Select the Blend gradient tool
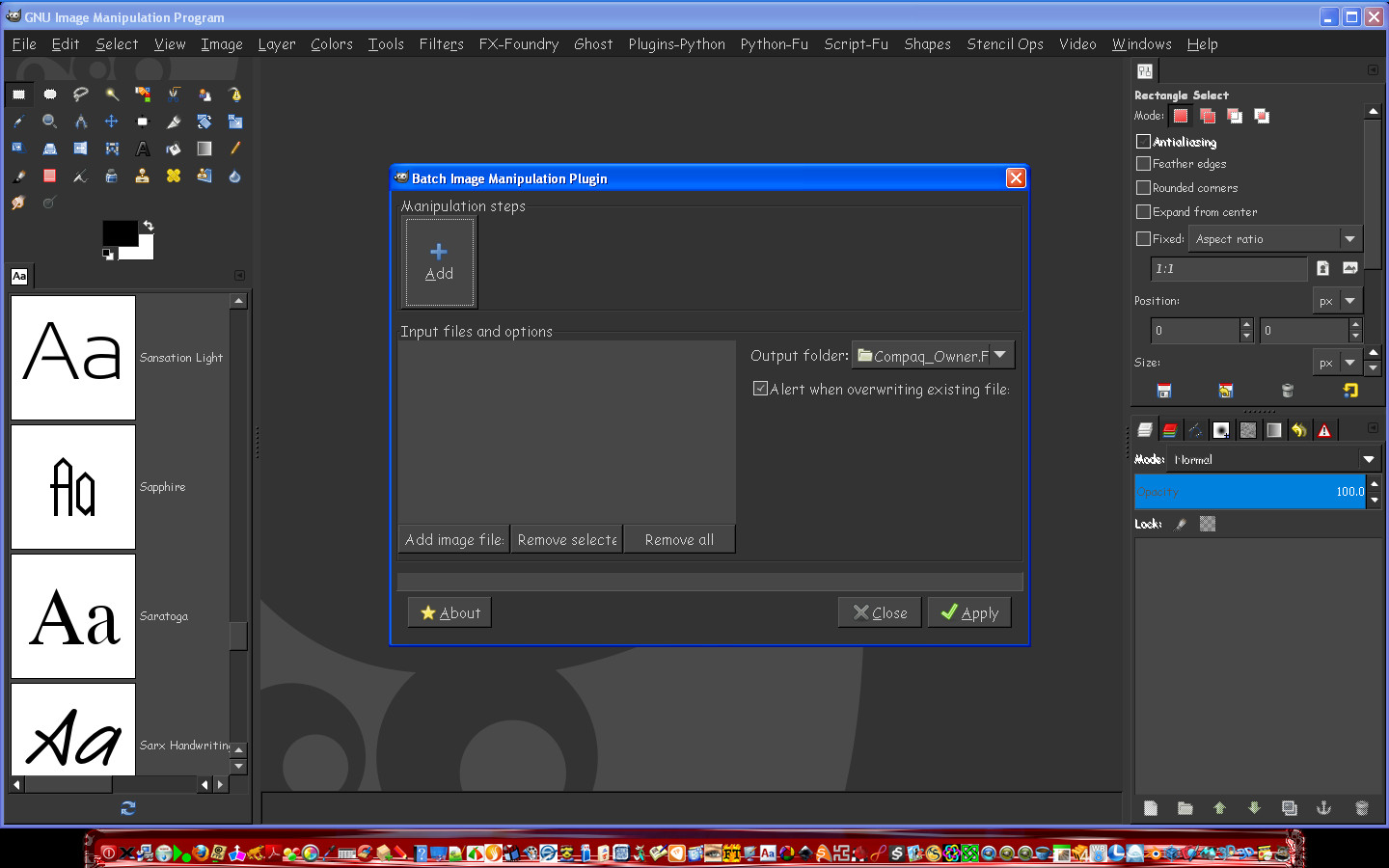The height and width of the screenshot is (868, 1389). 204,149
